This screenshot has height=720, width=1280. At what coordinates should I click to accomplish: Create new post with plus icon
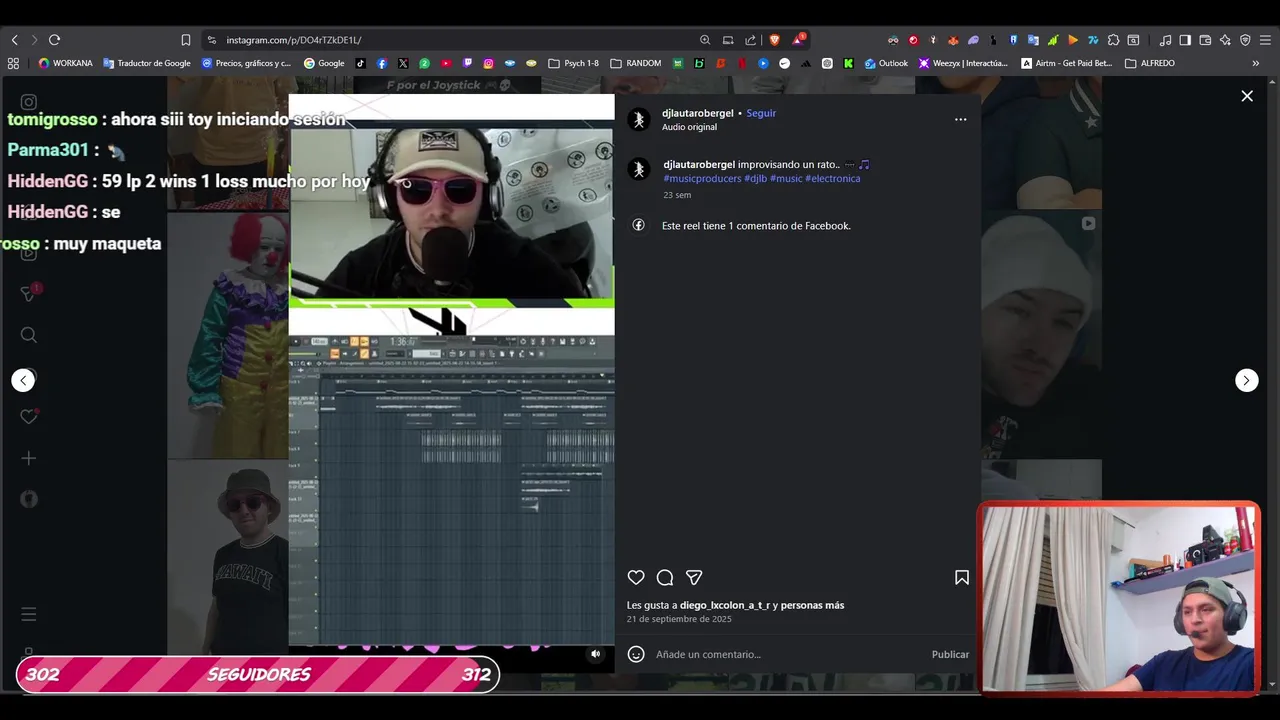[29, 458]
